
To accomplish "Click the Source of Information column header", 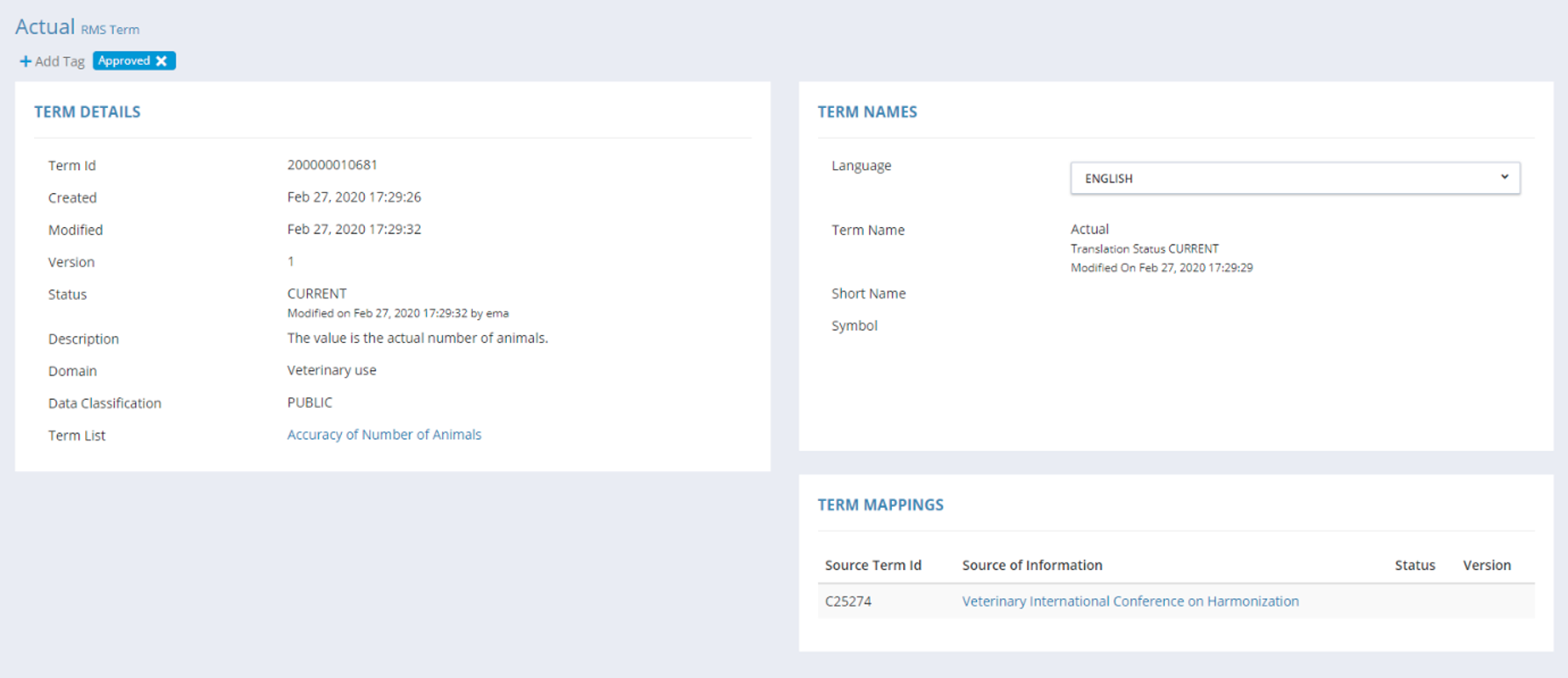I will tap(1031, 566).
